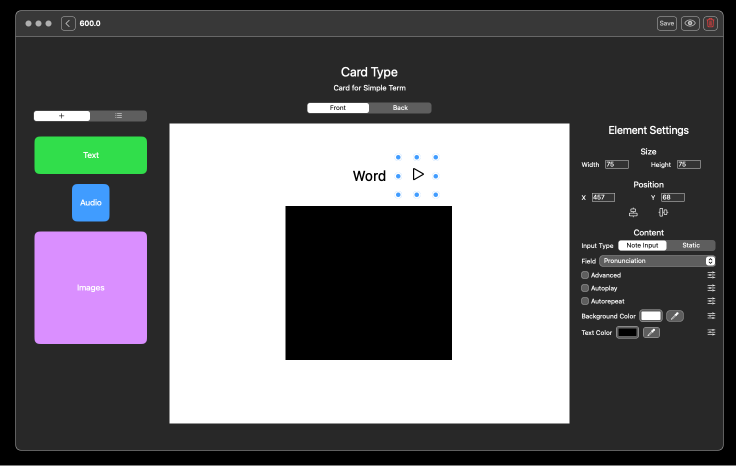Image resolution: width=736 pixels, height=466 pixels.
Task: Switch to the Back tab of the card
Action: coord(400,108)
